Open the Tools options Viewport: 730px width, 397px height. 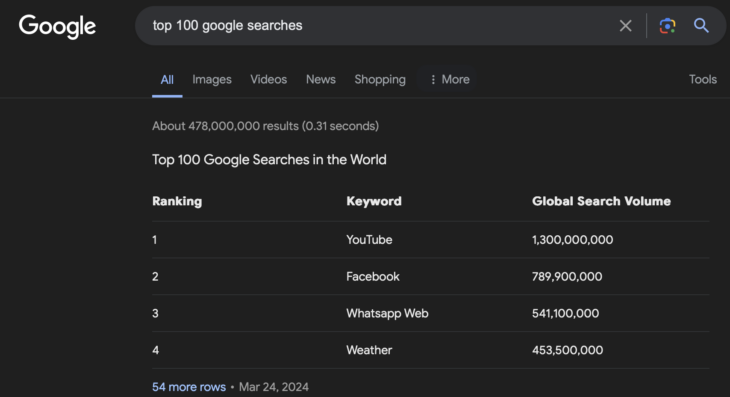(x=703, y=80)
